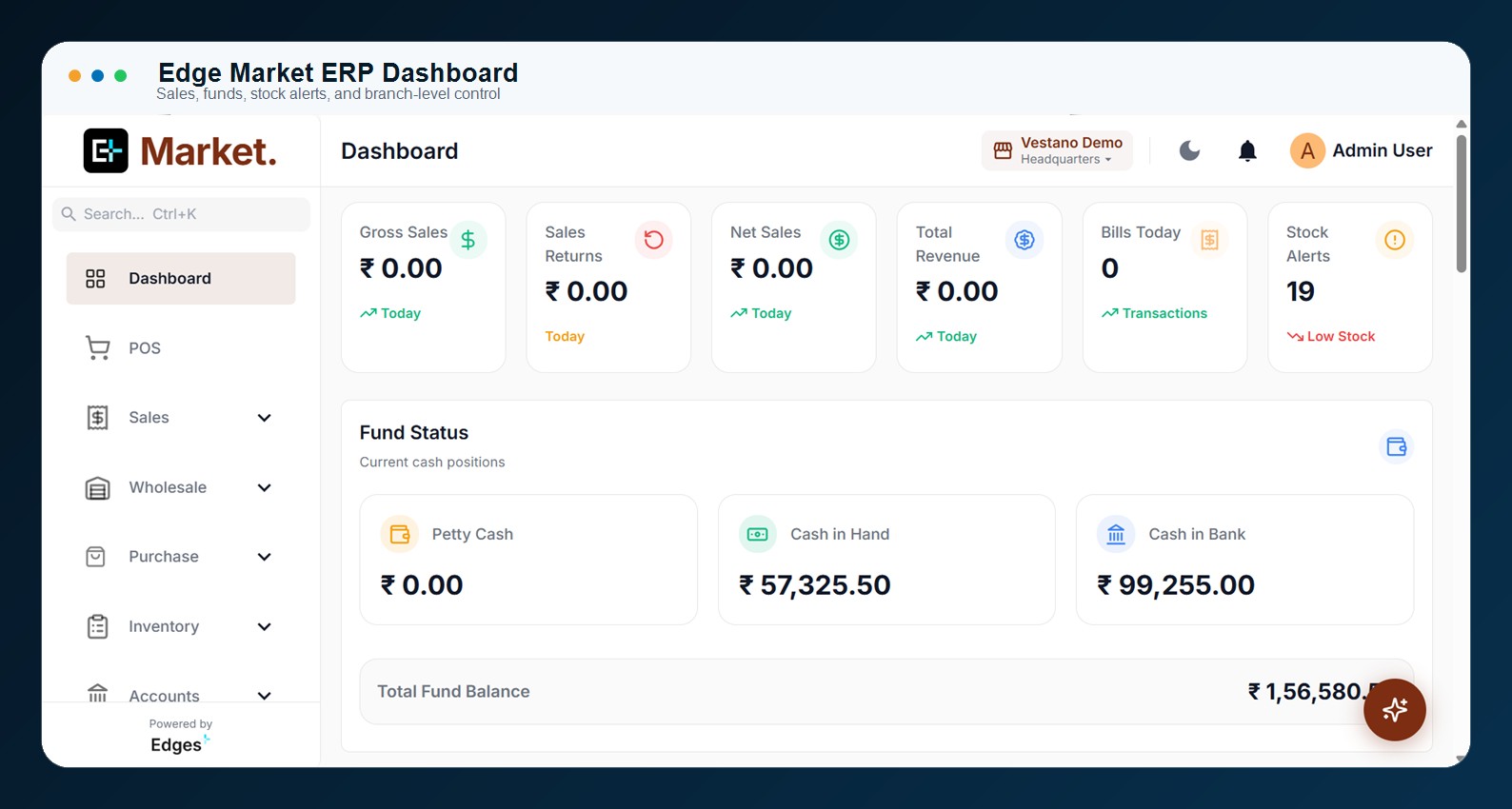Expand the Wholesale menu chevron
1512x809 pixels.
click(265, 487)
